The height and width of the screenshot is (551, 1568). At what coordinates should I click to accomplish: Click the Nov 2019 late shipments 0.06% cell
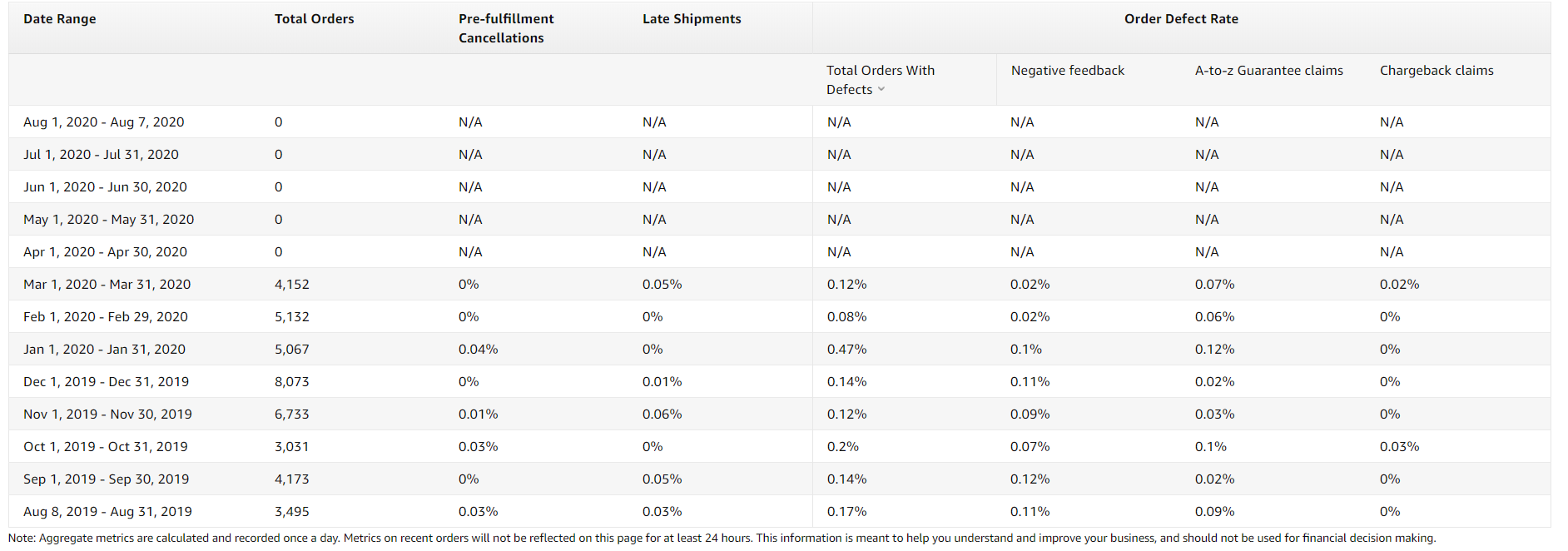pyautogui.click(x=662, y=414)
